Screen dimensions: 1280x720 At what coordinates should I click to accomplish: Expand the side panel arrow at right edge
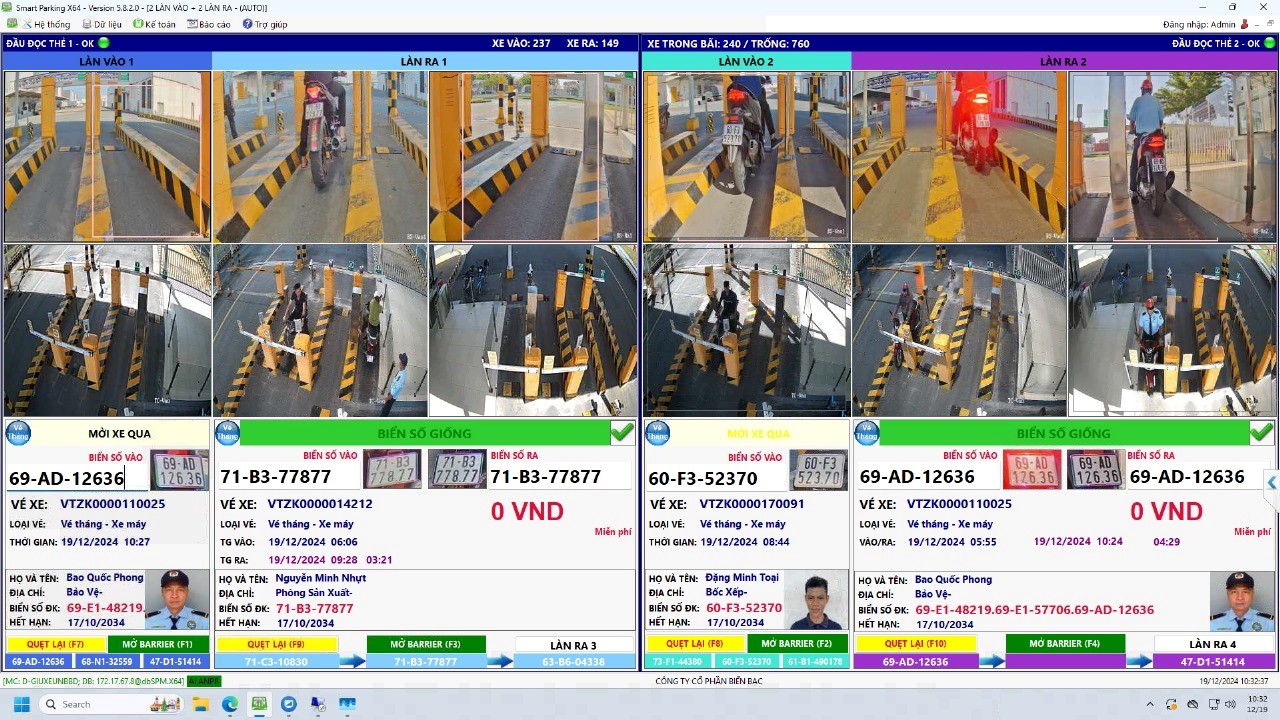pyautogui.click(x=1271, y=483)
